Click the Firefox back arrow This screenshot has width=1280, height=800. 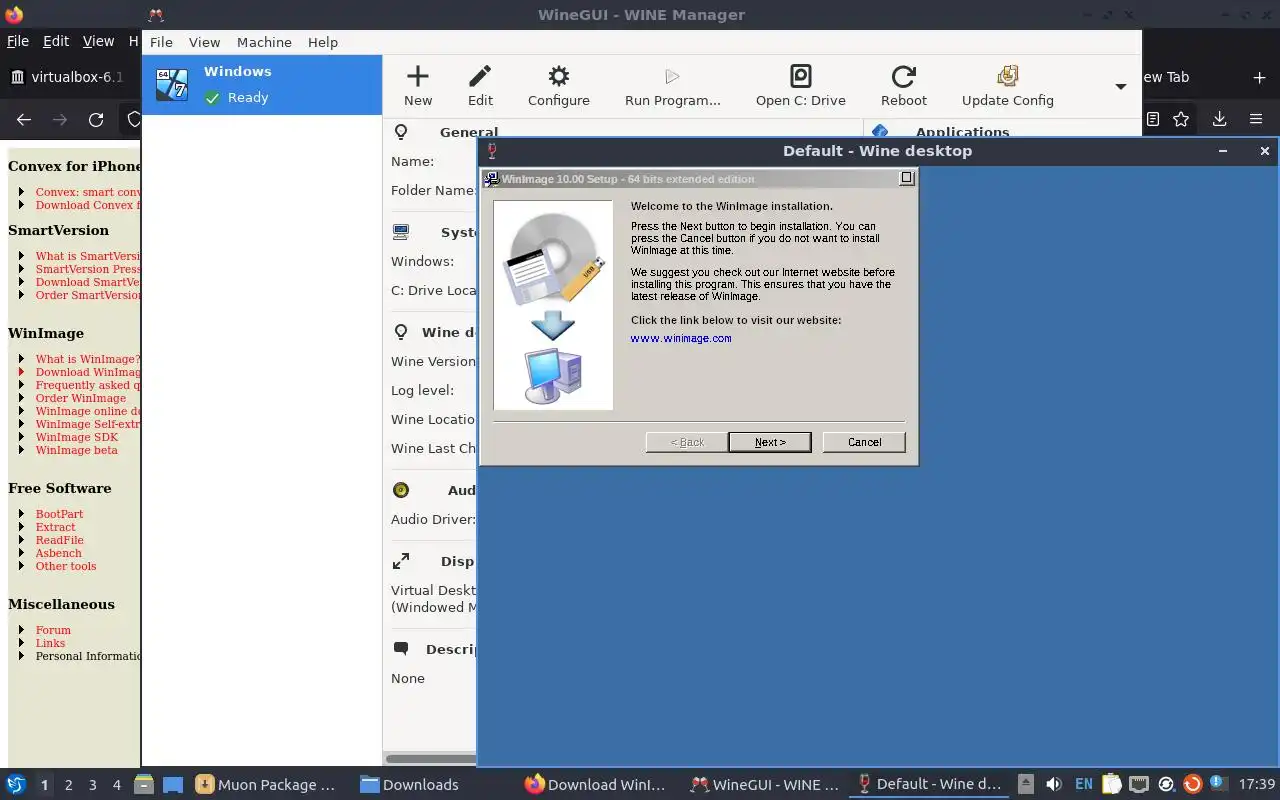[x=24, y=119]
